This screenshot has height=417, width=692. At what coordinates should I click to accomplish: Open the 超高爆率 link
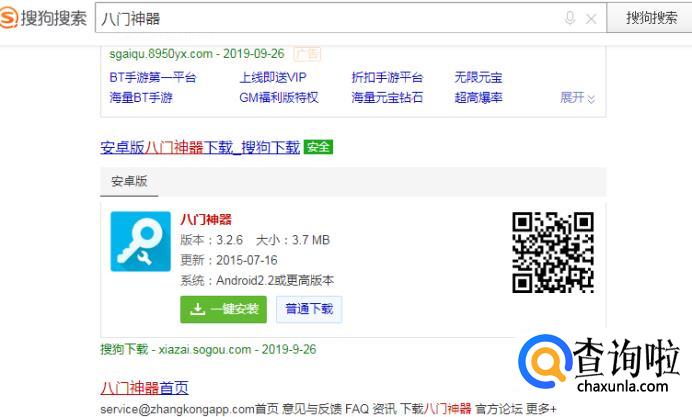tap(478, 98)
